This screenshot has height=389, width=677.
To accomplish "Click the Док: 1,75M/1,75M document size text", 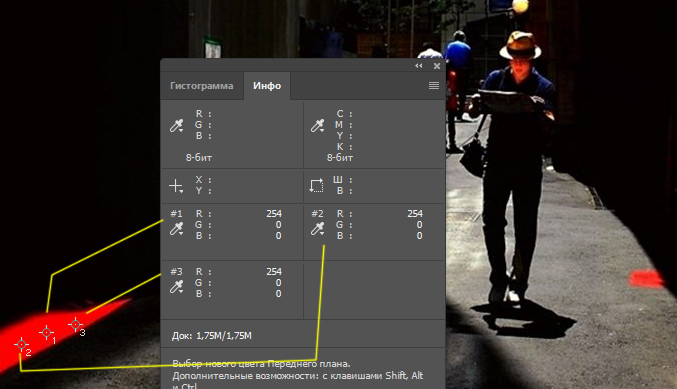I will (x=212, y=335).
